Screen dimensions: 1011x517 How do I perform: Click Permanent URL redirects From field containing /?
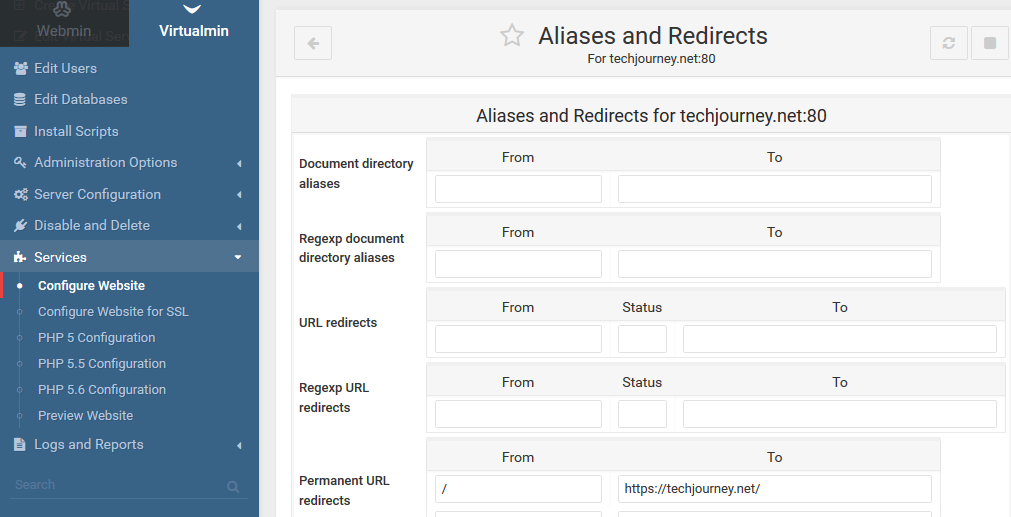coord(518,489)
